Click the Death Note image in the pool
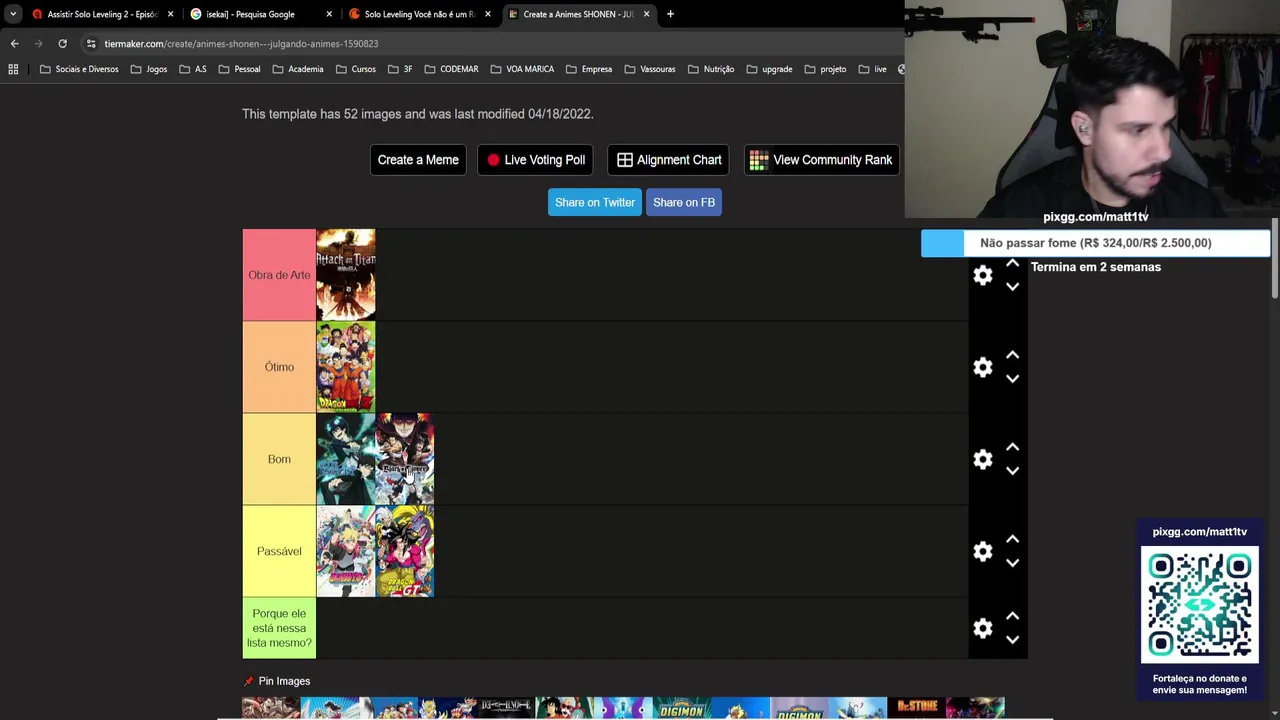 click(505, 708)
